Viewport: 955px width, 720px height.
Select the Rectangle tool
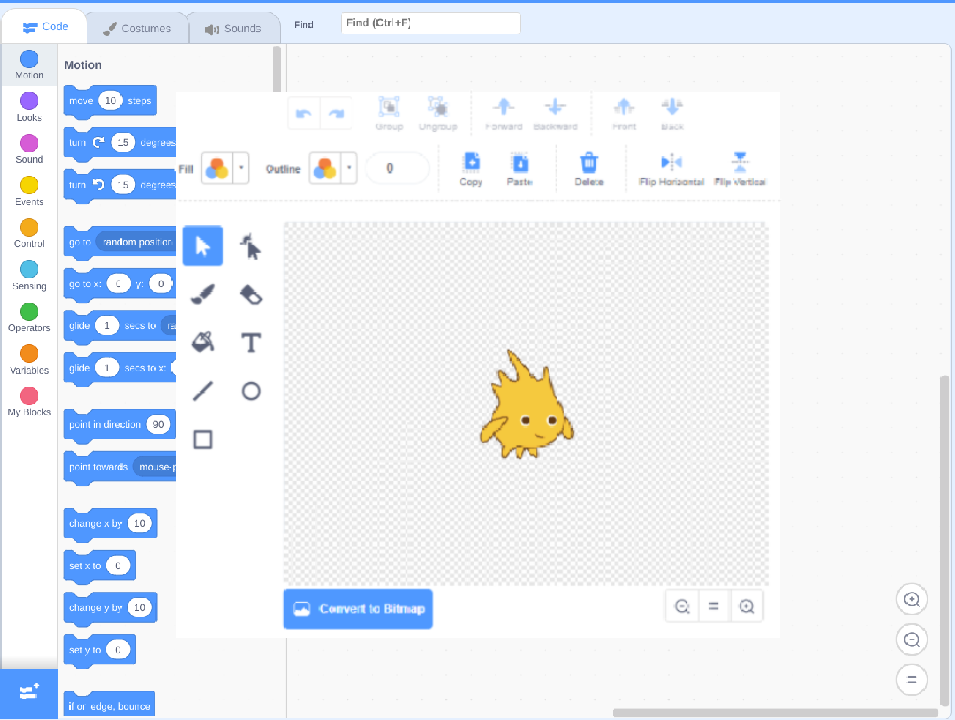(x=203, y=439)
